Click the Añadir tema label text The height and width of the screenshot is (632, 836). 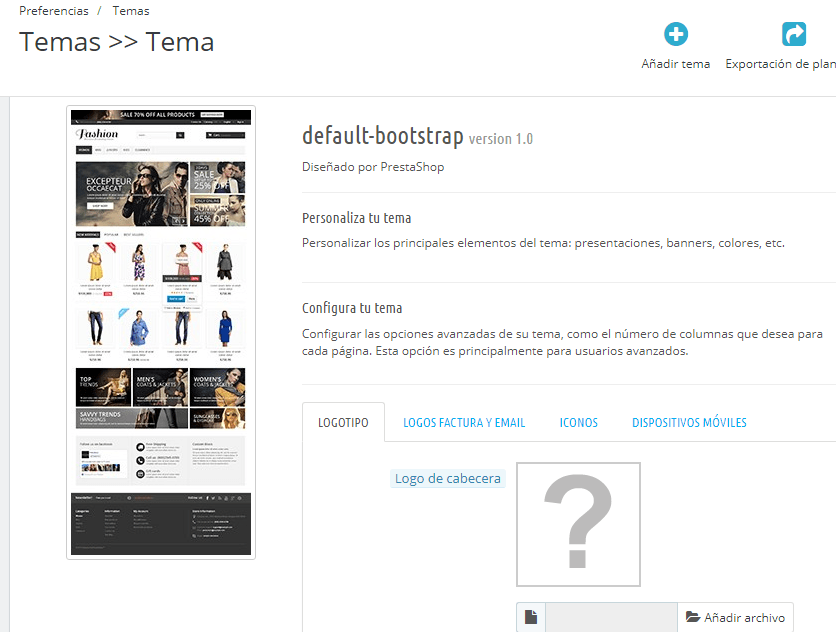coord(676,64)
